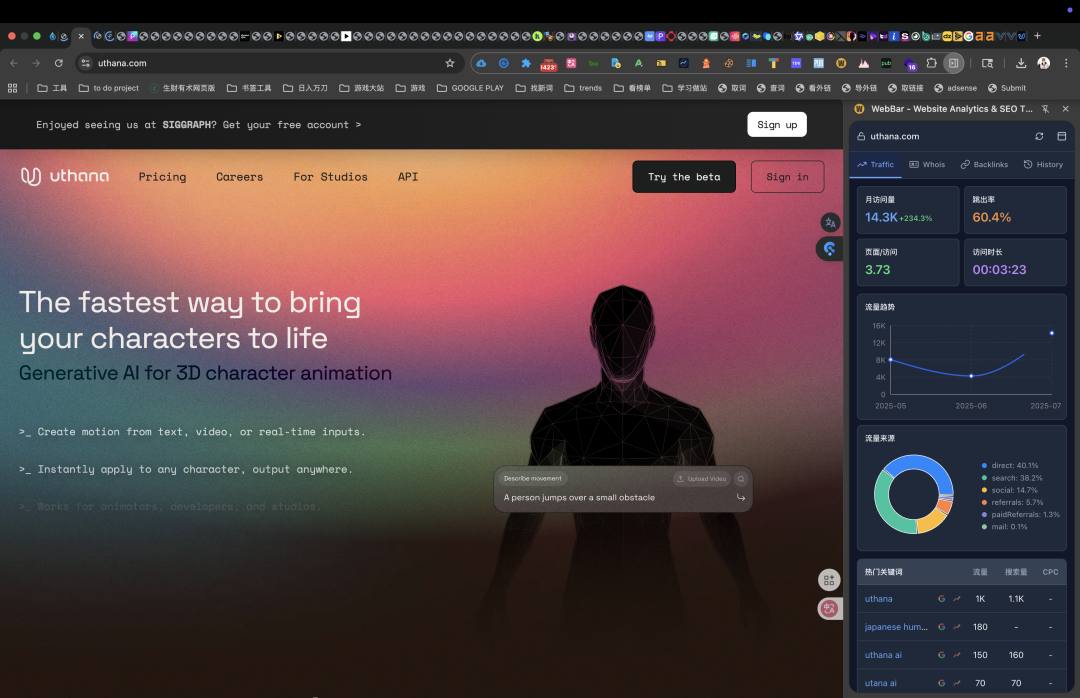The width and height of the screenshot is (1080, 698).
Task: Open the trends bookmarks folder
Action: [x=583, y=88]
